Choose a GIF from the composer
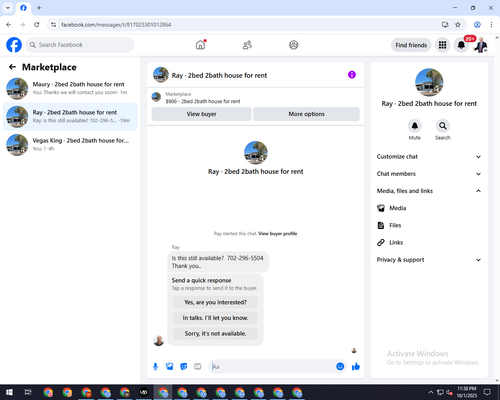 pos(198,367)
